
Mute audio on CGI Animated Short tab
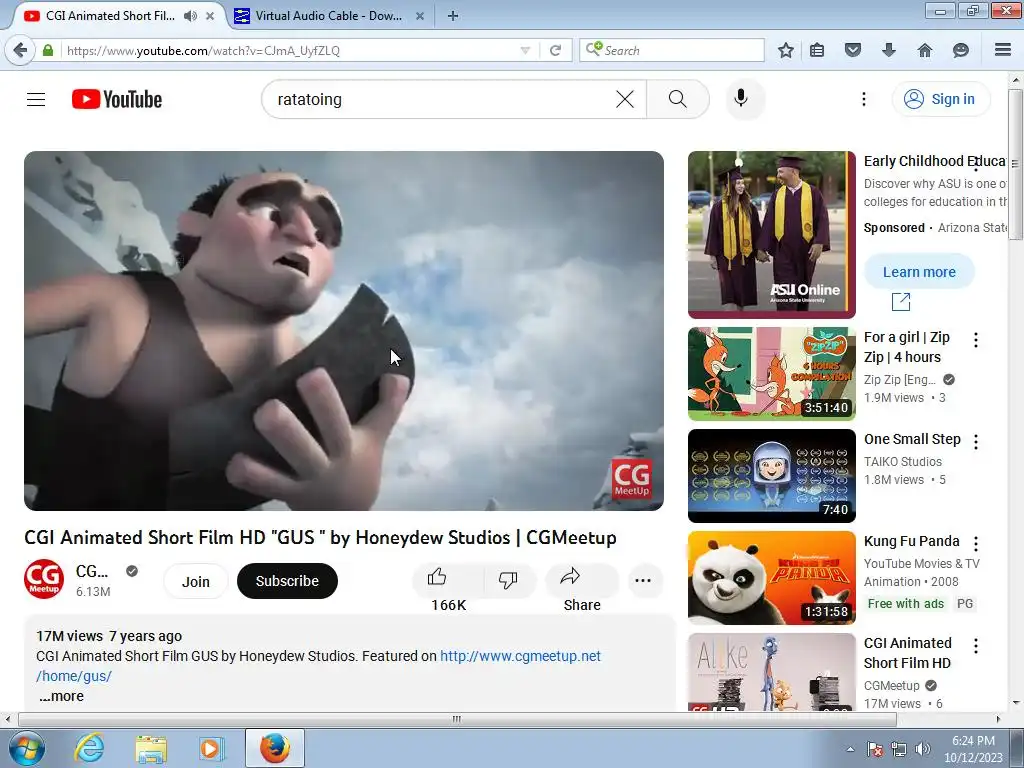(x=190, y=16)
